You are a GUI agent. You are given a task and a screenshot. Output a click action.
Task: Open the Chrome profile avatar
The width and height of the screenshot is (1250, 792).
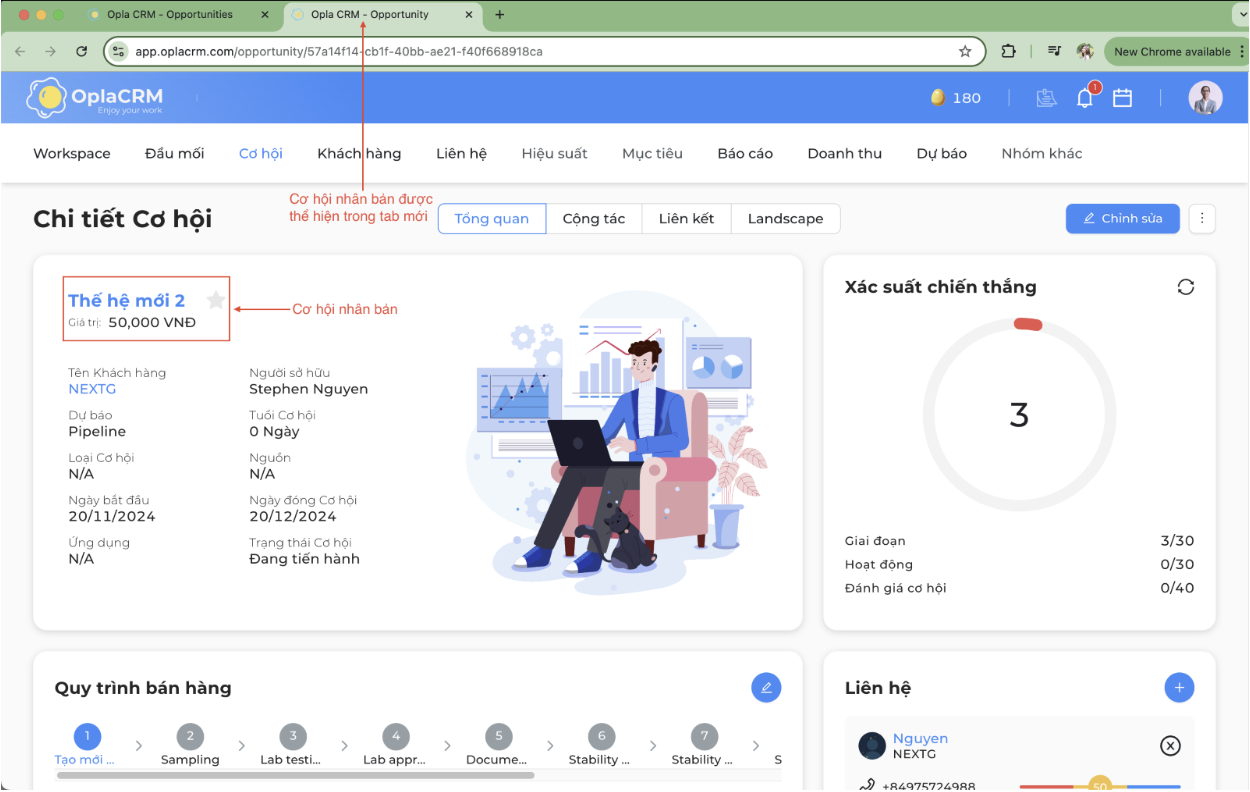tap(1085, 51)
